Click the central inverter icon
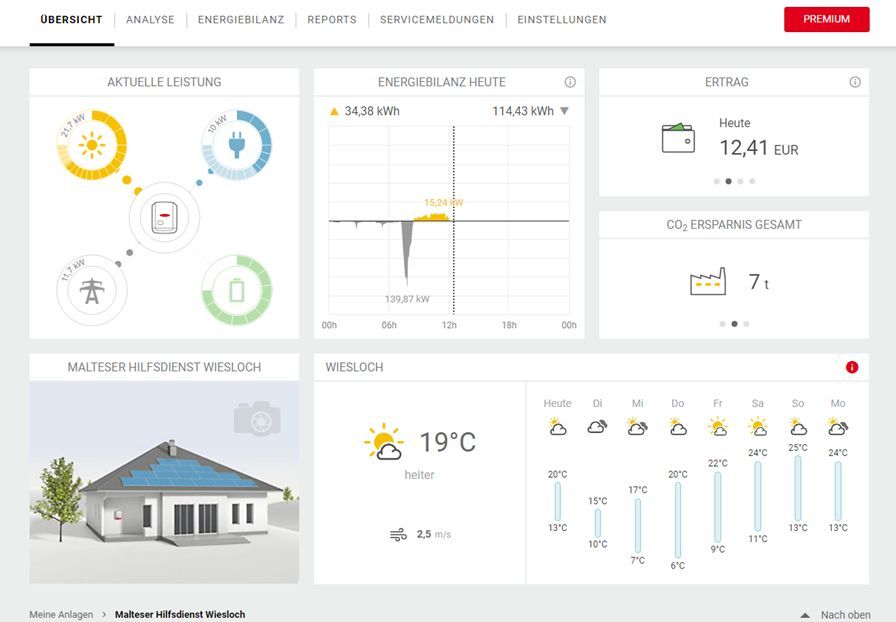896x622 pixels. coord(165,218)
